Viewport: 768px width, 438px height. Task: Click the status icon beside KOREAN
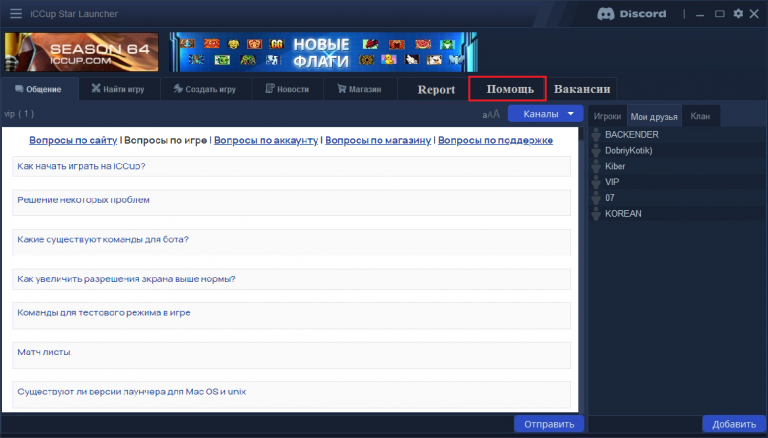(596, 214)
